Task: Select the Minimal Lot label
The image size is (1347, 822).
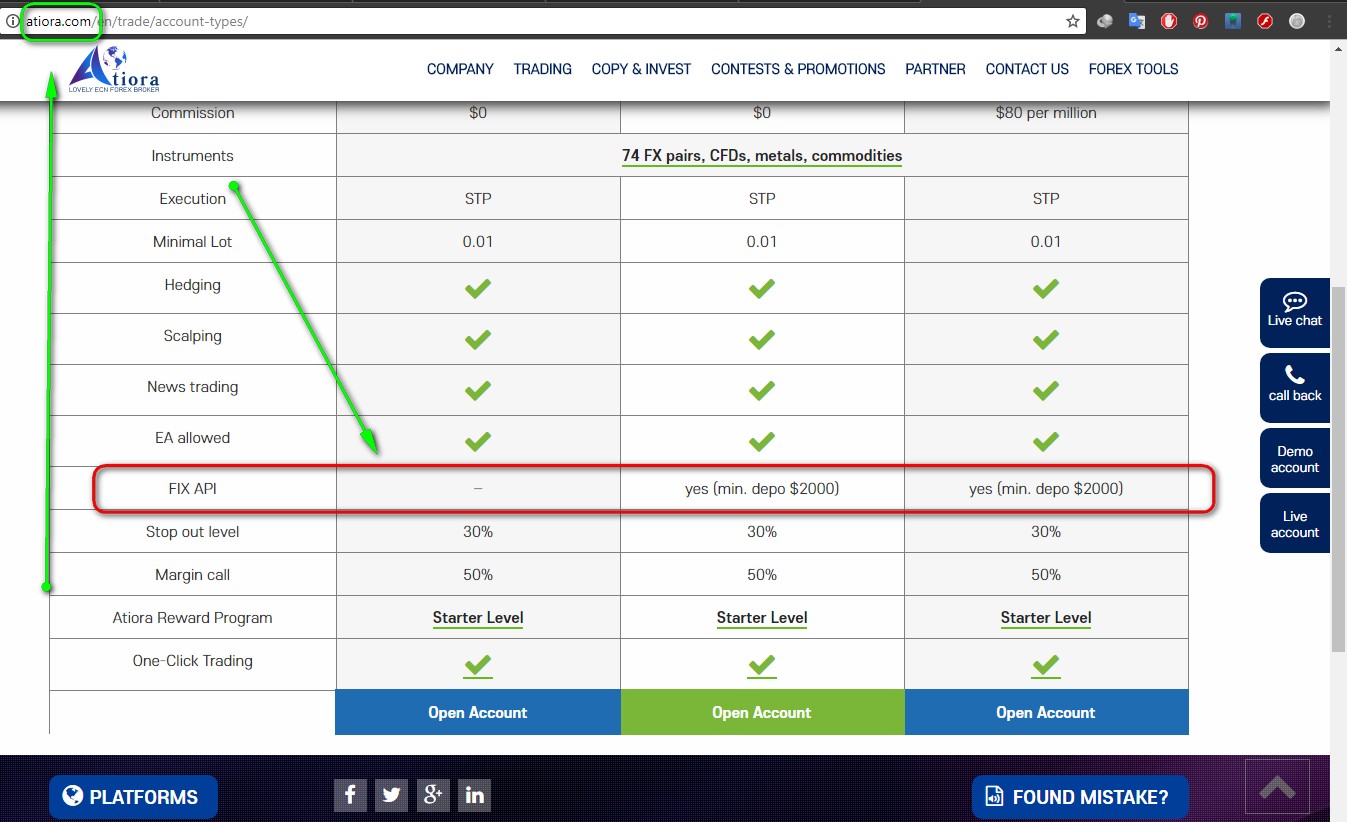Action: point(193,242)
